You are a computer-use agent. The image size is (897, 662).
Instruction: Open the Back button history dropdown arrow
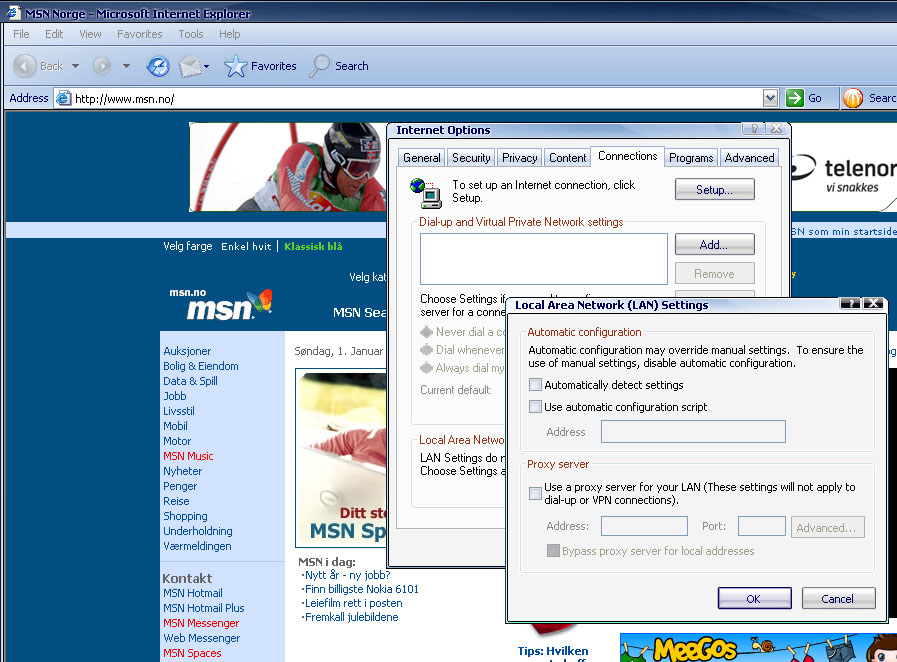(x=76, y=66)
